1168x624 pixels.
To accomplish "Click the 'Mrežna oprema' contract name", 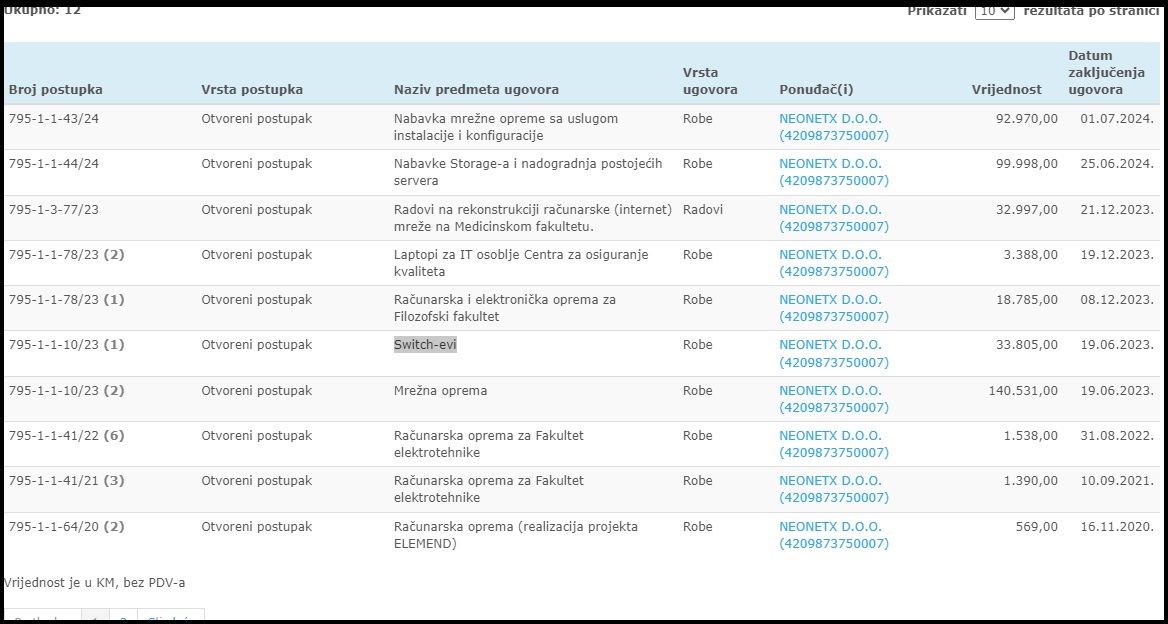I will (440, 391).
